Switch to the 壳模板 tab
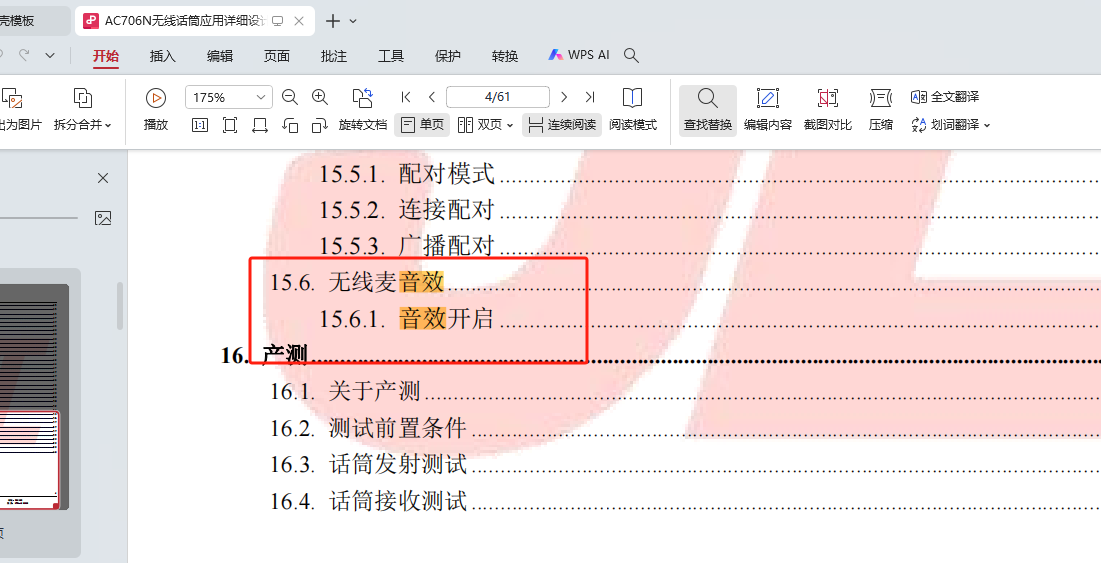Viewport: 1101px width, 563px height. click(x=34, y=21)
